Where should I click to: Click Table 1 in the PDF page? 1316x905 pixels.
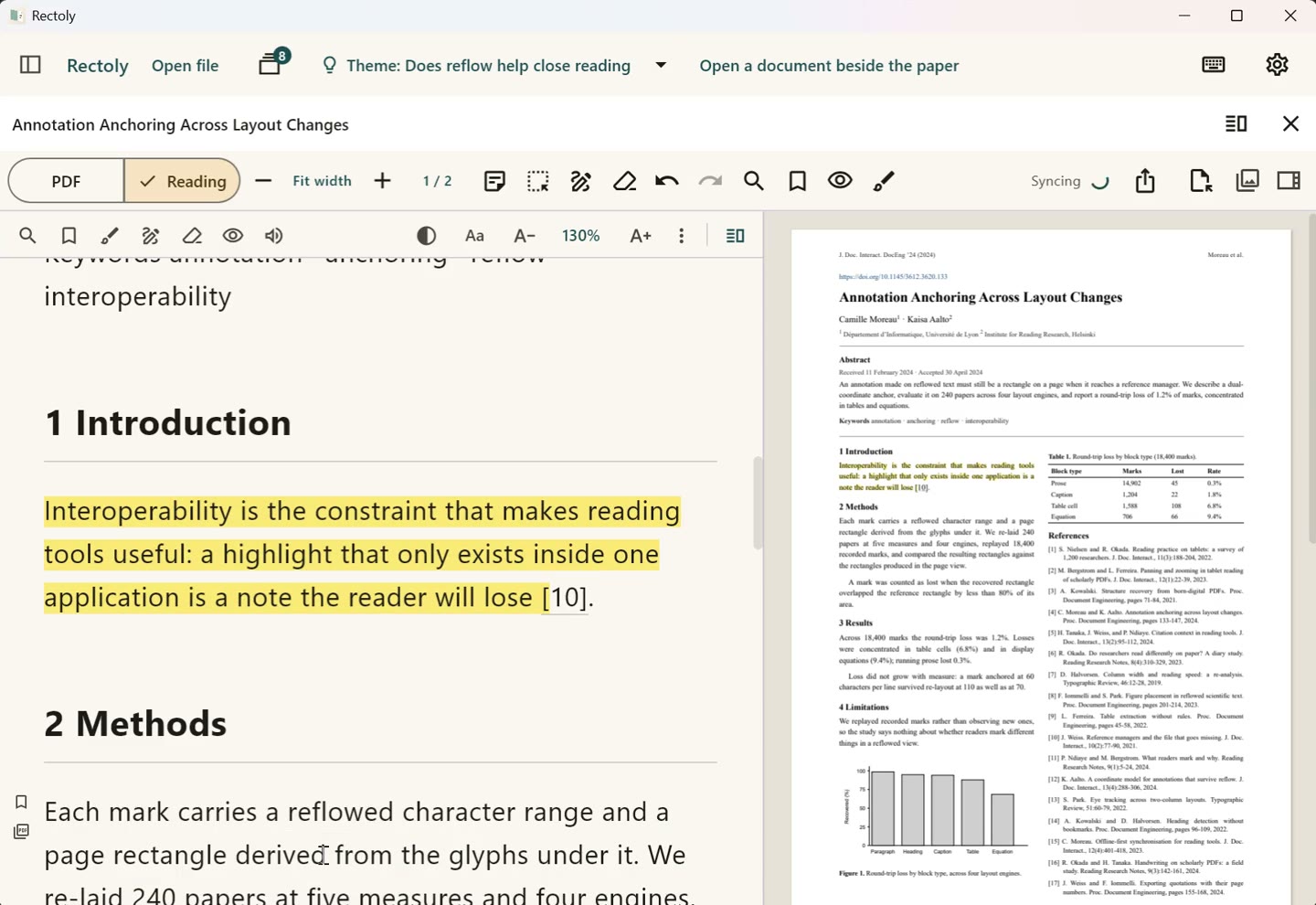[x=1146, y=488]
